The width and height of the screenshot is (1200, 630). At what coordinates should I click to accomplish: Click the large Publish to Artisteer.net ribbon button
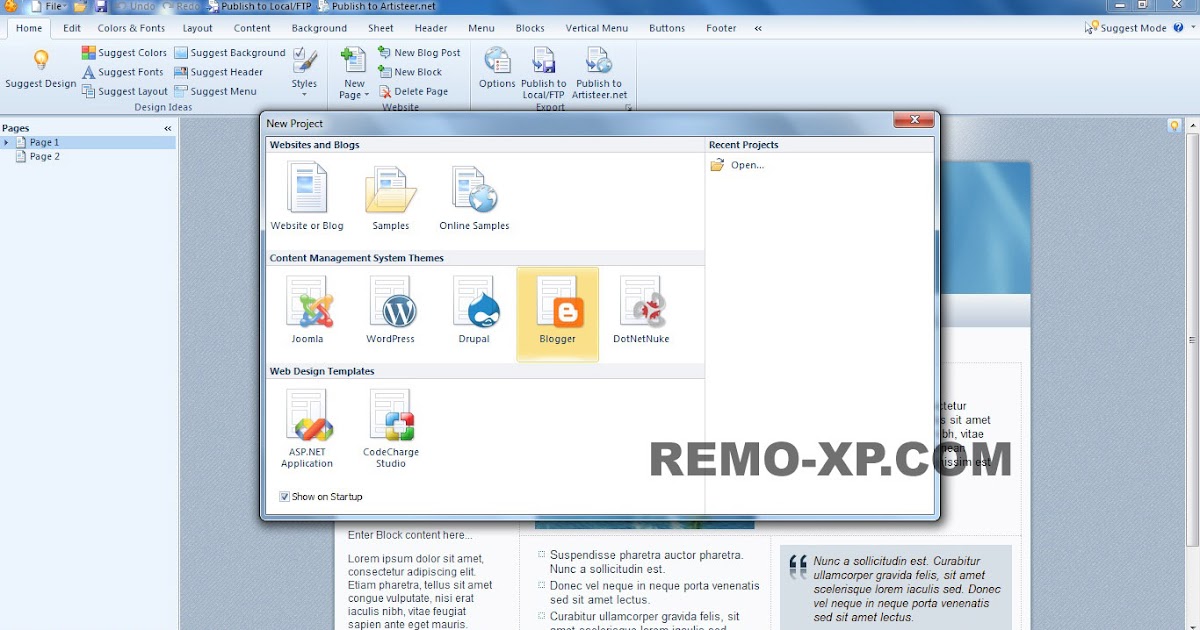pyautogui.click(x=600, y=73)
